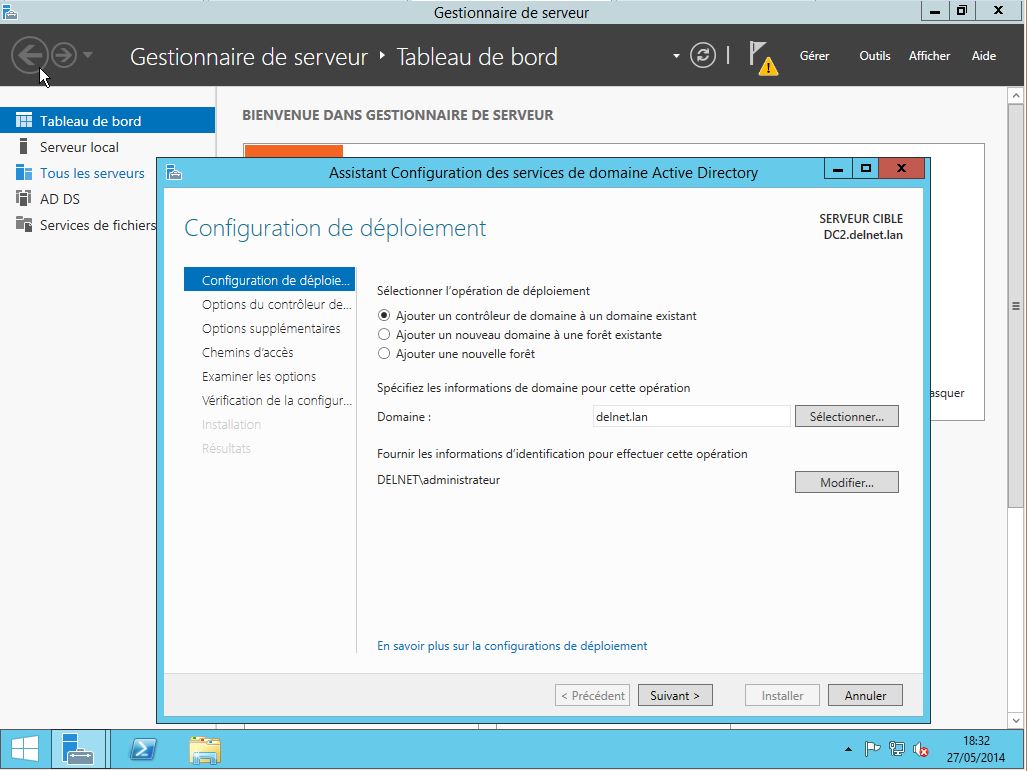The width and height of the screenshot is (1027, 771).
Task: Click the Serveur local icon
Action: (x=24, y=146)
